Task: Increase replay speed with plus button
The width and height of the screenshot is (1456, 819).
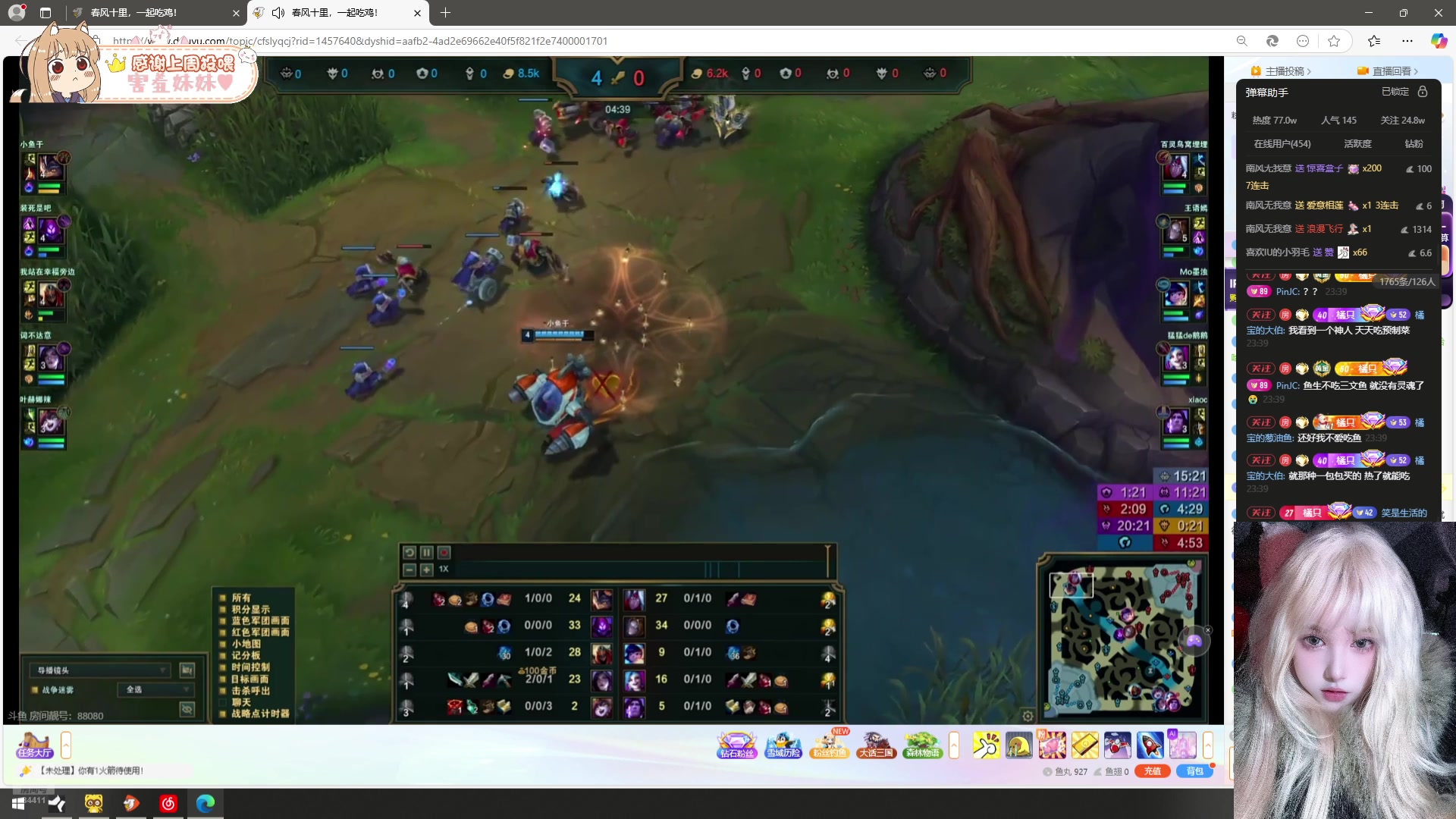Action: click(427, 570)
